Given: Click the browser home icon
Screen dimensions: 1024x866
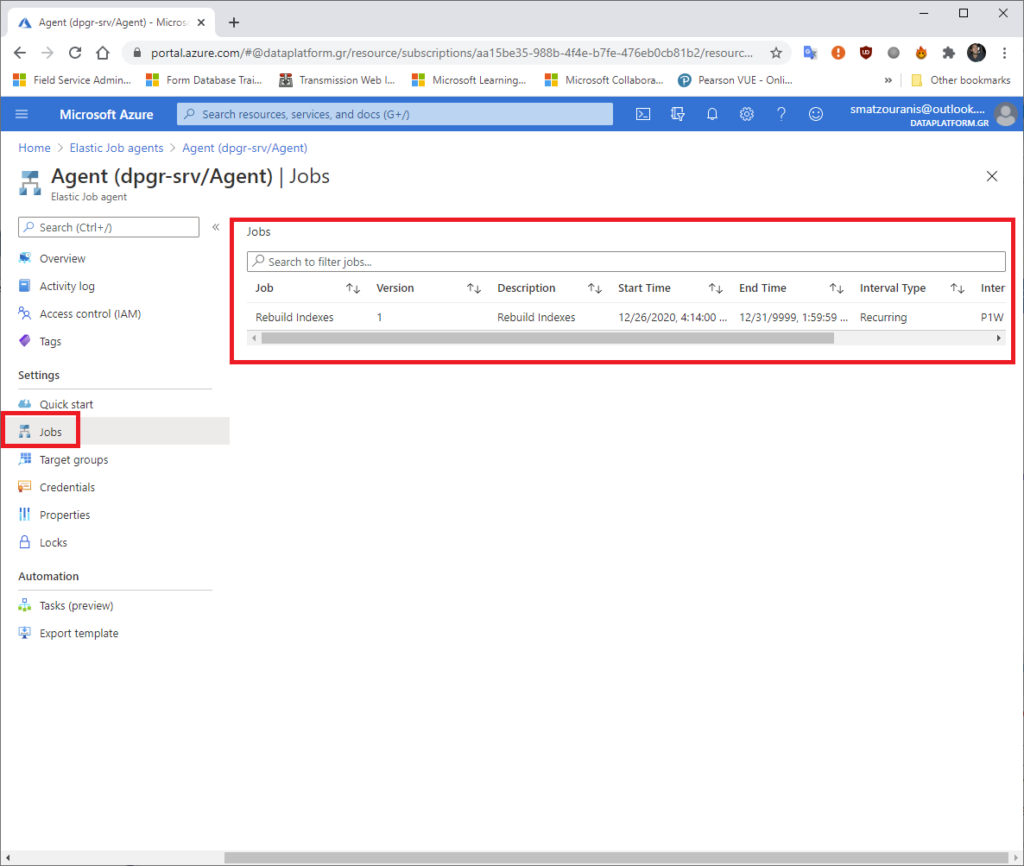Looking at the screenshot, I should (103, 53).
